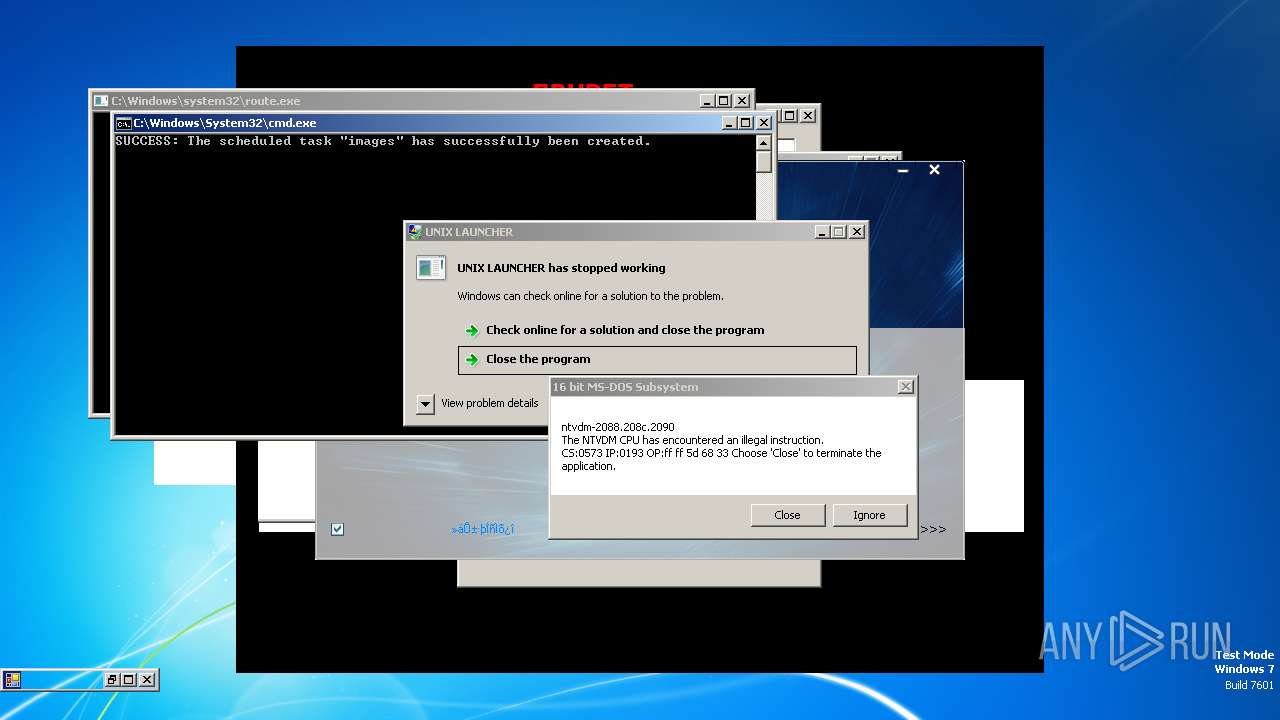Maximize the UNIX LAUNCHER dialog

(839, 232)
